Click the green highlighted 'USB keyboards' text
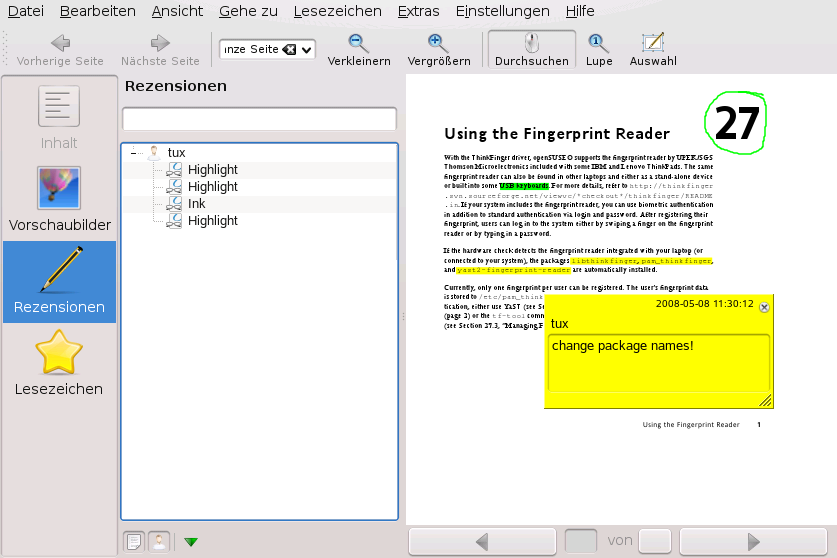This screenshot has width=837, height=558. point(524,186)
